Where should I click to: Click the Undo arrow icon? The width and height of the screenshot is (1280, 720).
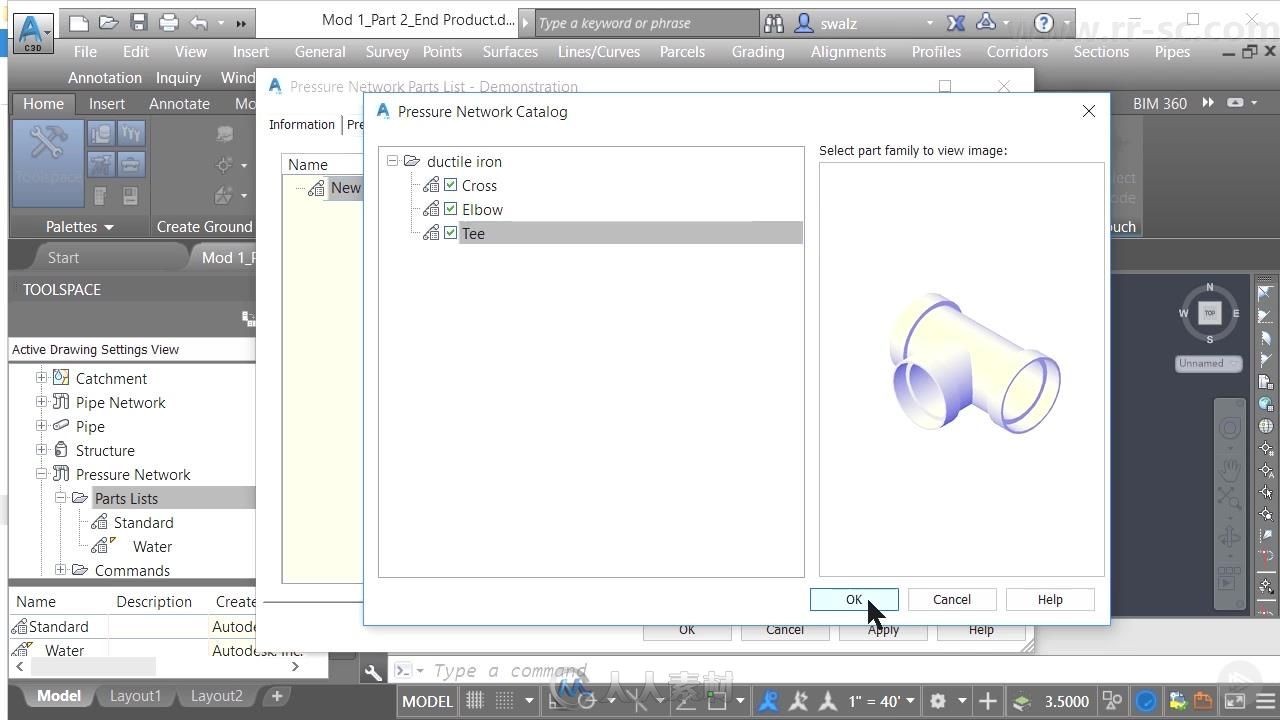[199, 22]
